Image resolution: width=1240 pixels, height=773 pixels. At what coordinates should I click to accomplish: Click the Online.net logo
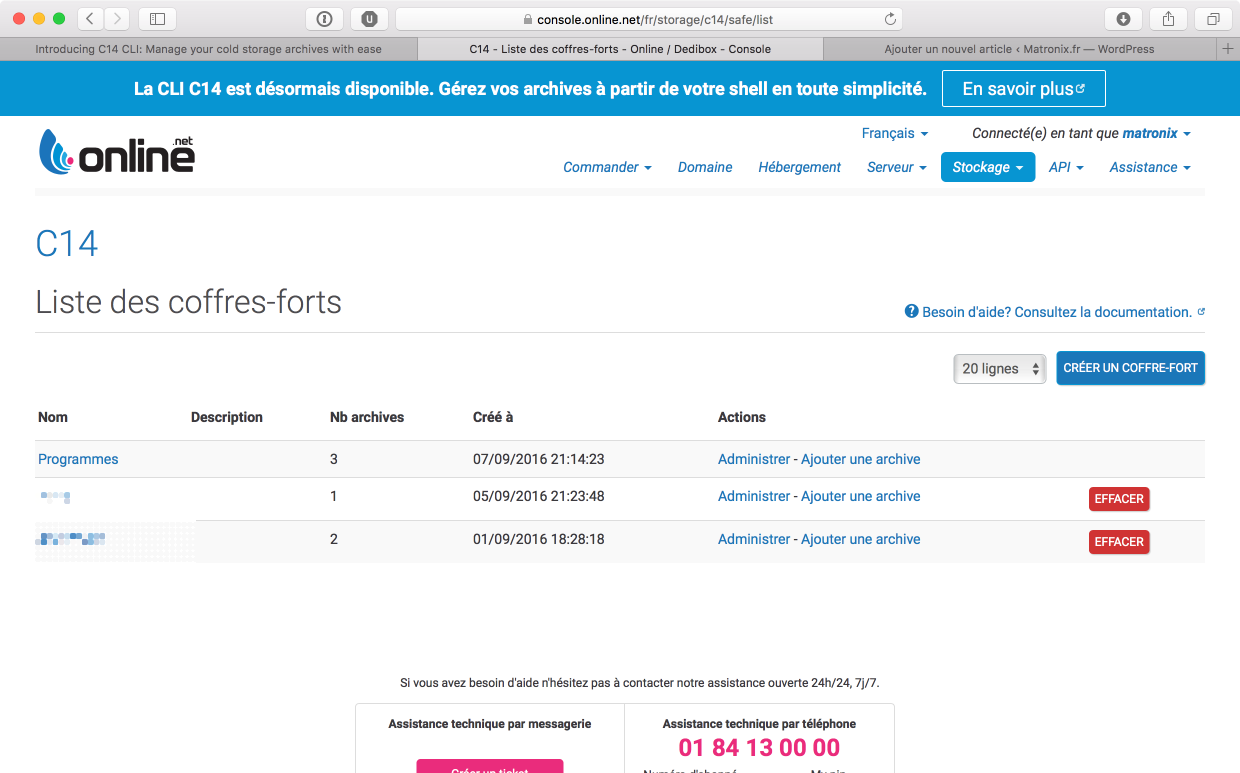(x=117, y=152)
